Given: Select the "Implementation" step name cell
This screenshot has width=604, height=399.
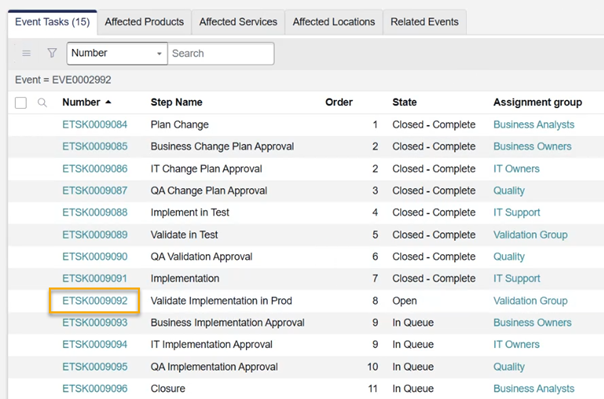Looking at the screenshot, I should (x=185, y=278).
